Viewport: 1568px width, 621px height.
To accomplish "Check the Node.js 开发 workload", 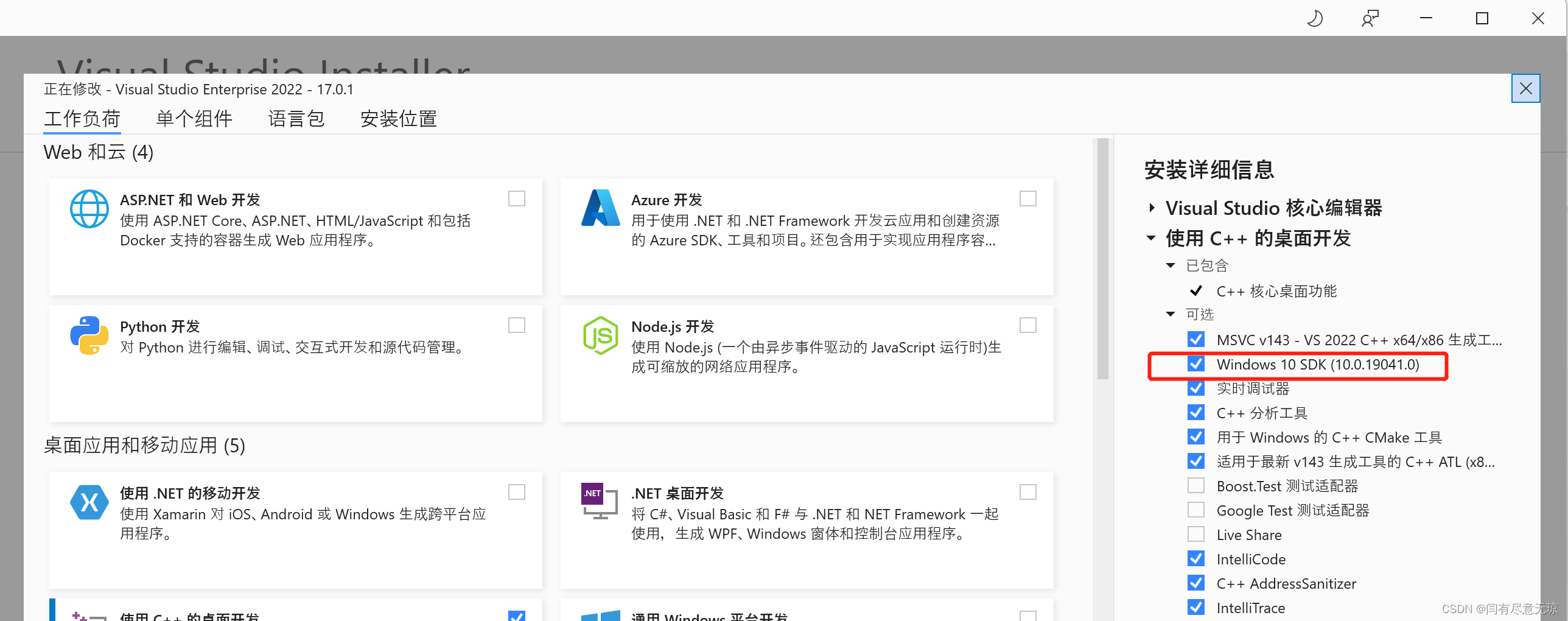I will pyautogui.click(x=1028, y=326).
